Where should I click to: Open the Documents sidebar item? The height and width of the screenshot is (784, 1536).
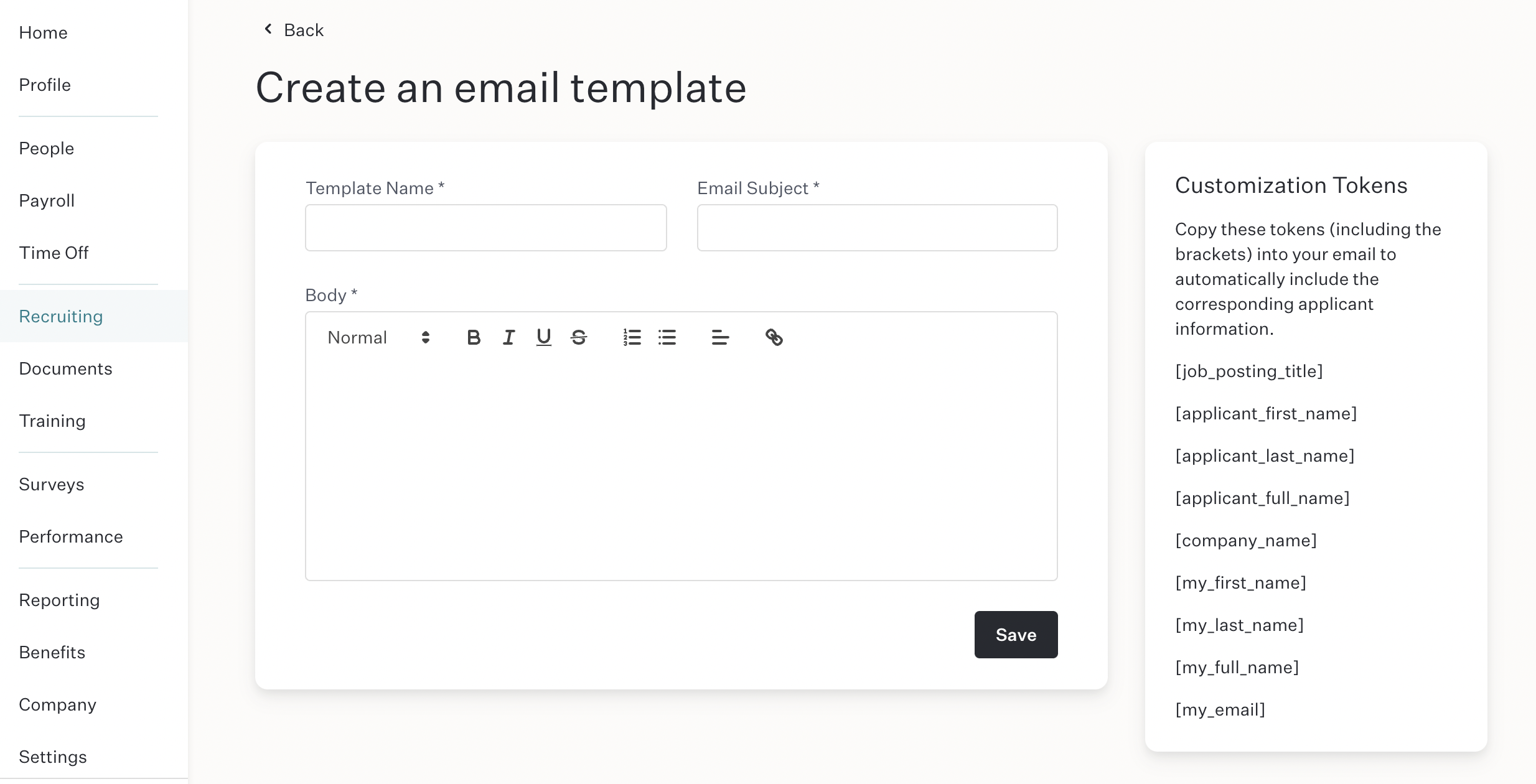(x=65, y=368)
